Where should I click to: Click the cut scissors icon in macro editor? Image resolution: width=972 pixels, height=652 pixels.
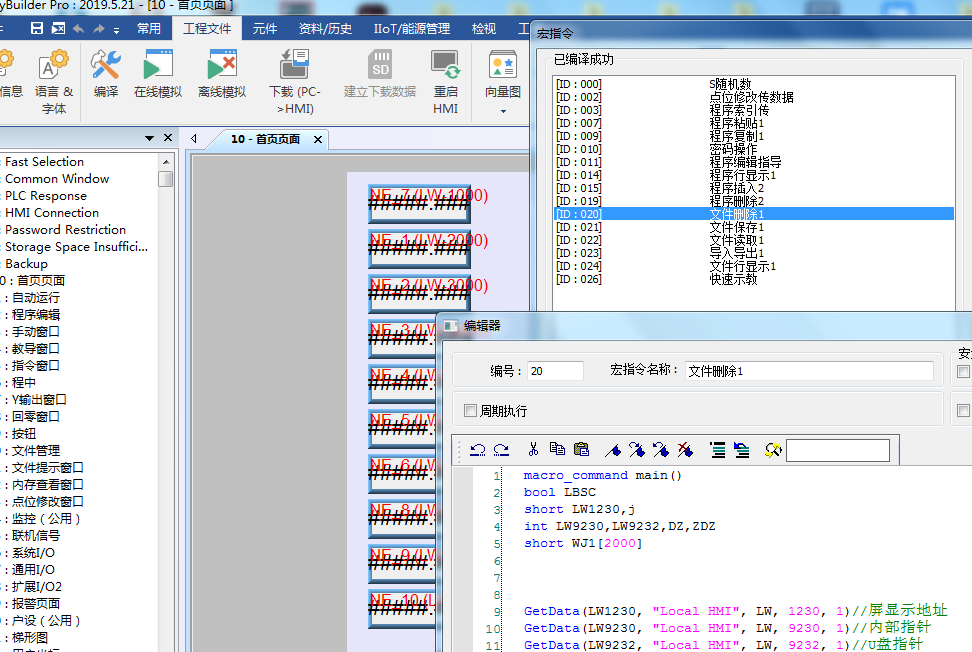(533, 450)
